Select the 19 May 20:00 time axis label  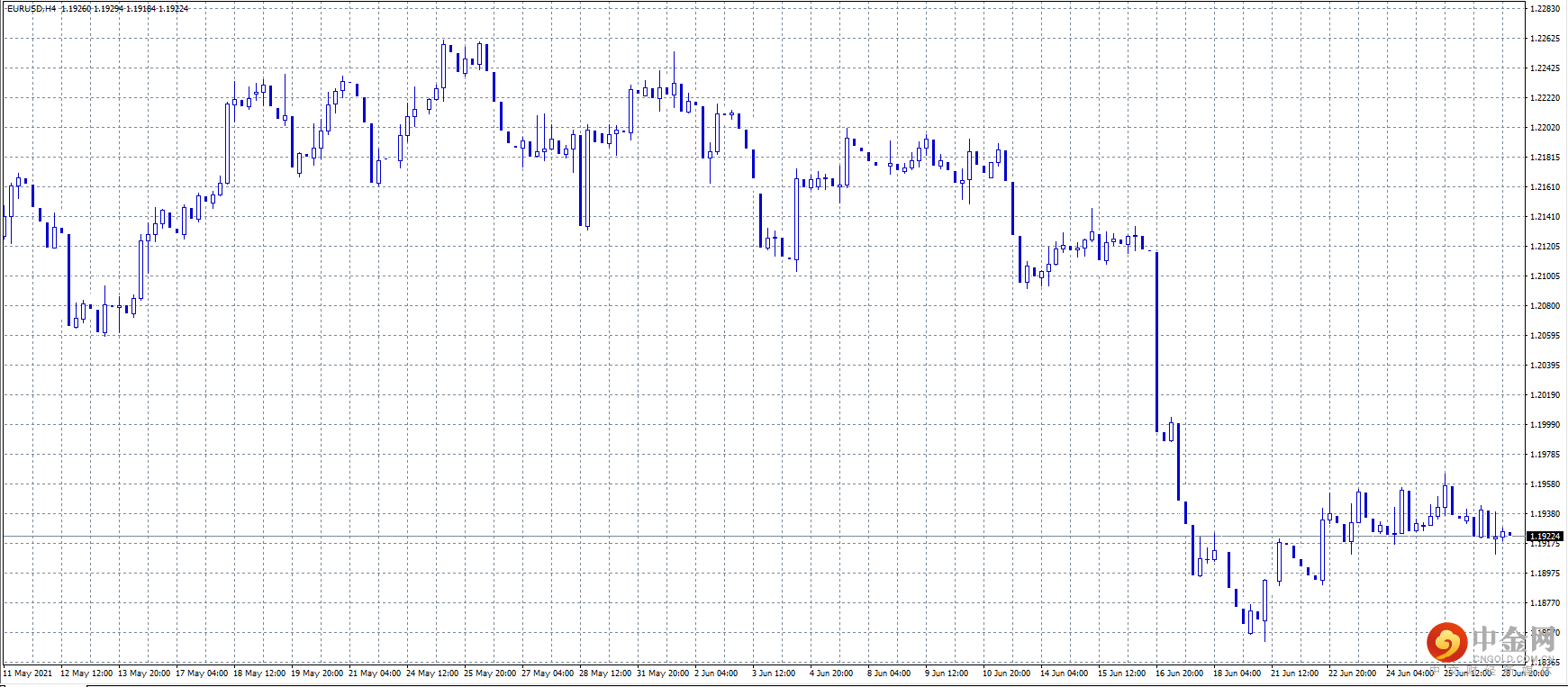pos(317,673)
